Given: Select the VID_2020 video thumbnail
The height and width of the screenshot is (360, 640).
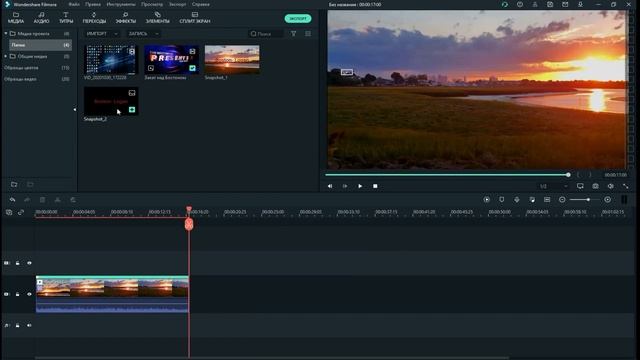Looking at the screenshot, I should (x=110, y=60).
